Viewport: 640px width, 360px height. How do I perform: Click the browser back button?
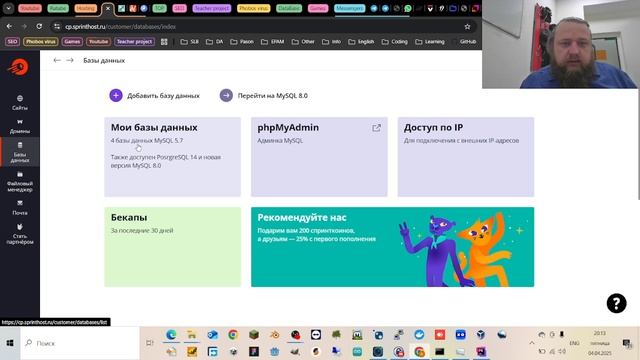(9, 27)
